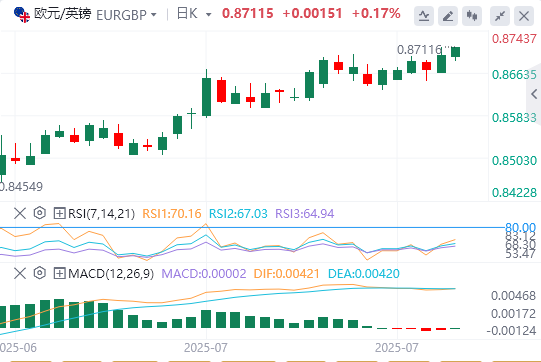Click the 0.85030 price axis label
The image size is (541, 362).
point(514,160)
